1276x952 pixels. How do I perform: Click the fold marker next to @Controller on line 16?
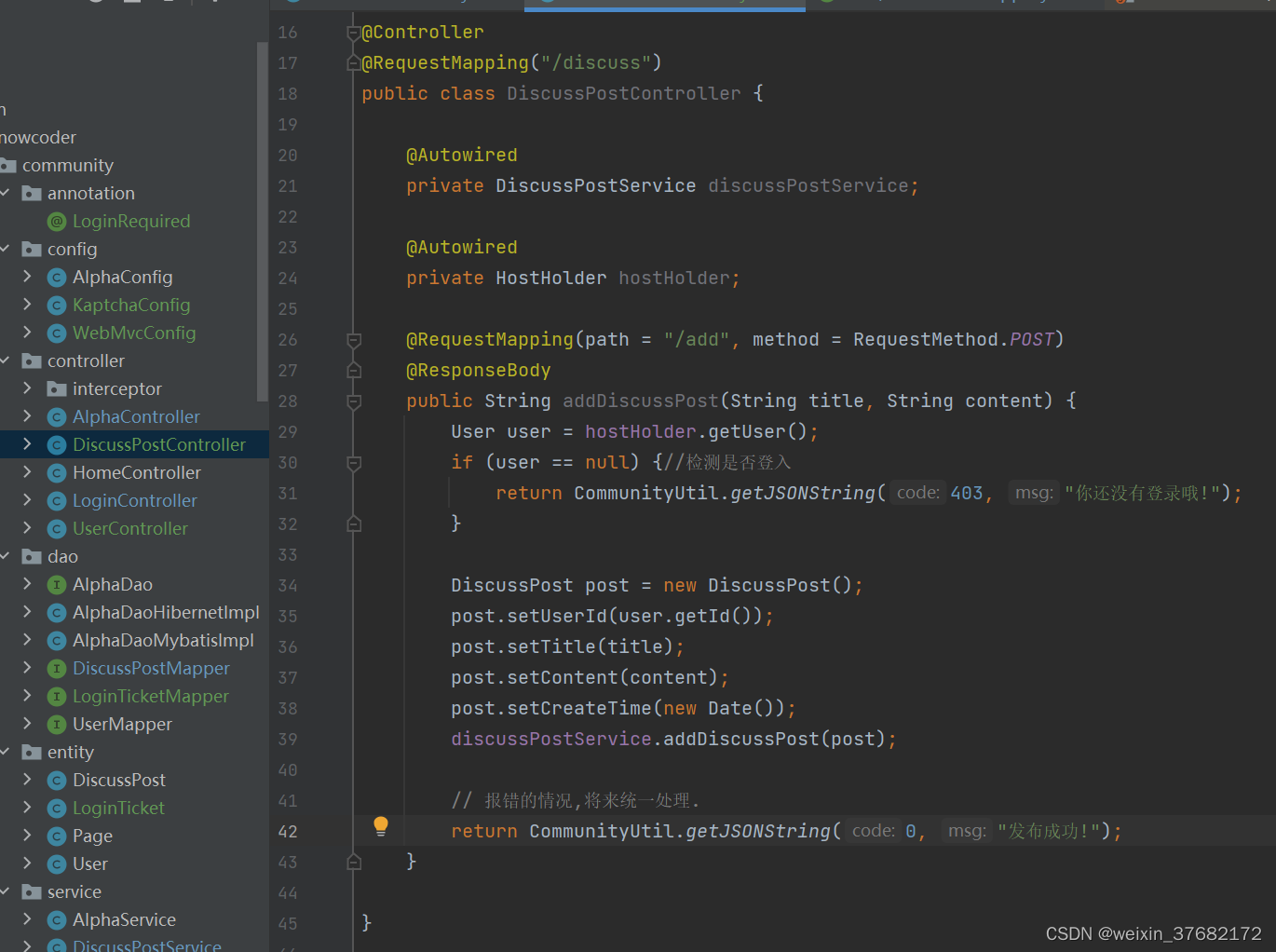click(354, 33)
